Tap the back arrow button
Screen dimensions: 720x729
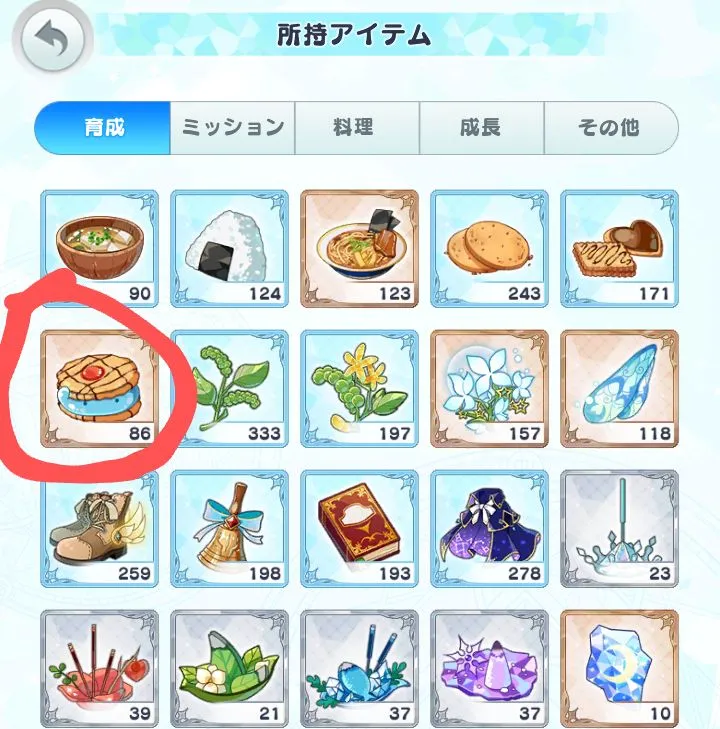(x=53, y=39)
